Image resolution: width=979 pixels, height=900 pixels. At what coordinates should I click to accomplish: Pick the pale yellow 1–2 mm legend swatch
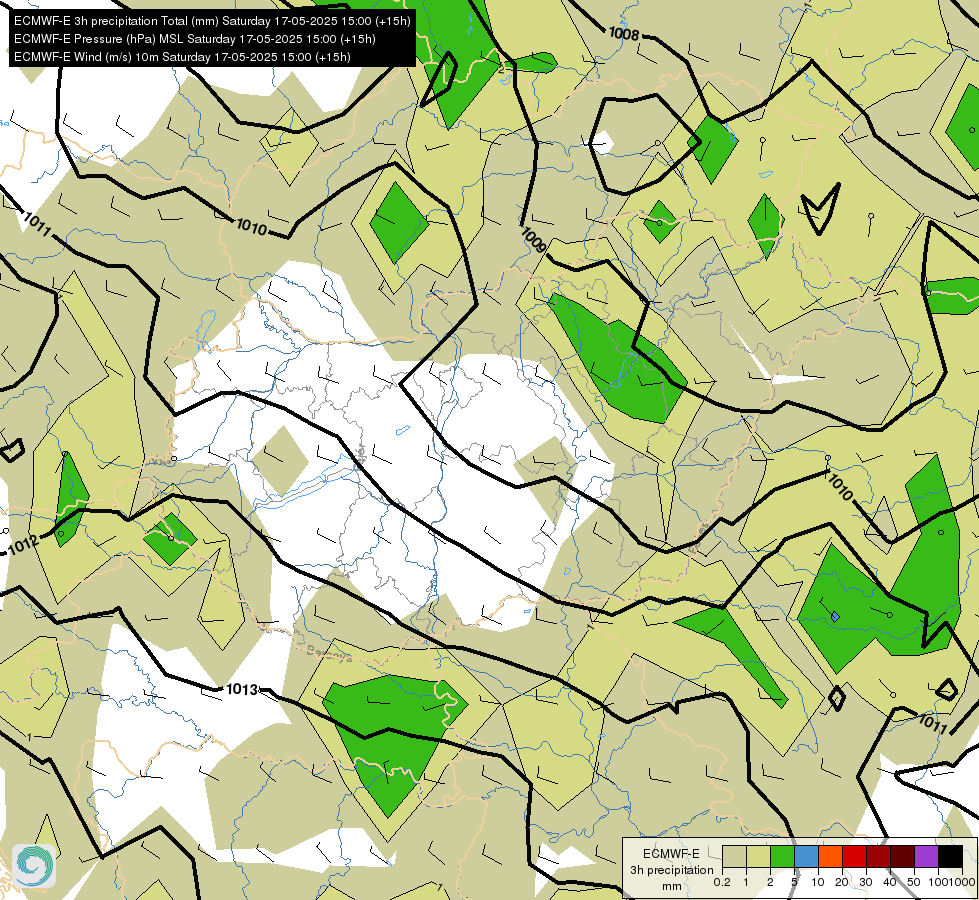click(758, 857)
